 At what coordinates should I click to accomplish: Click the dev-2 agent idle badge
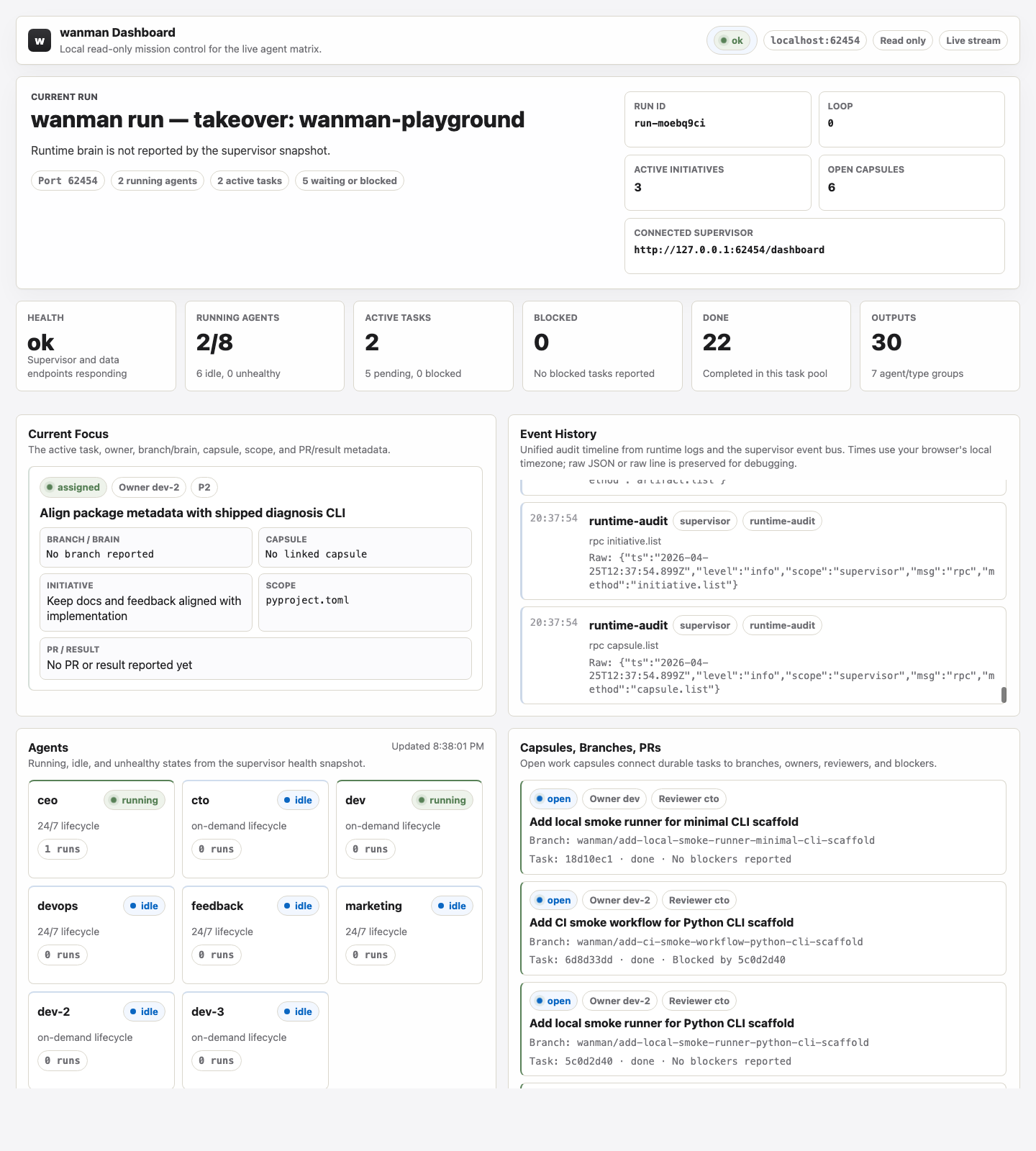click(x=144, y=1011)
